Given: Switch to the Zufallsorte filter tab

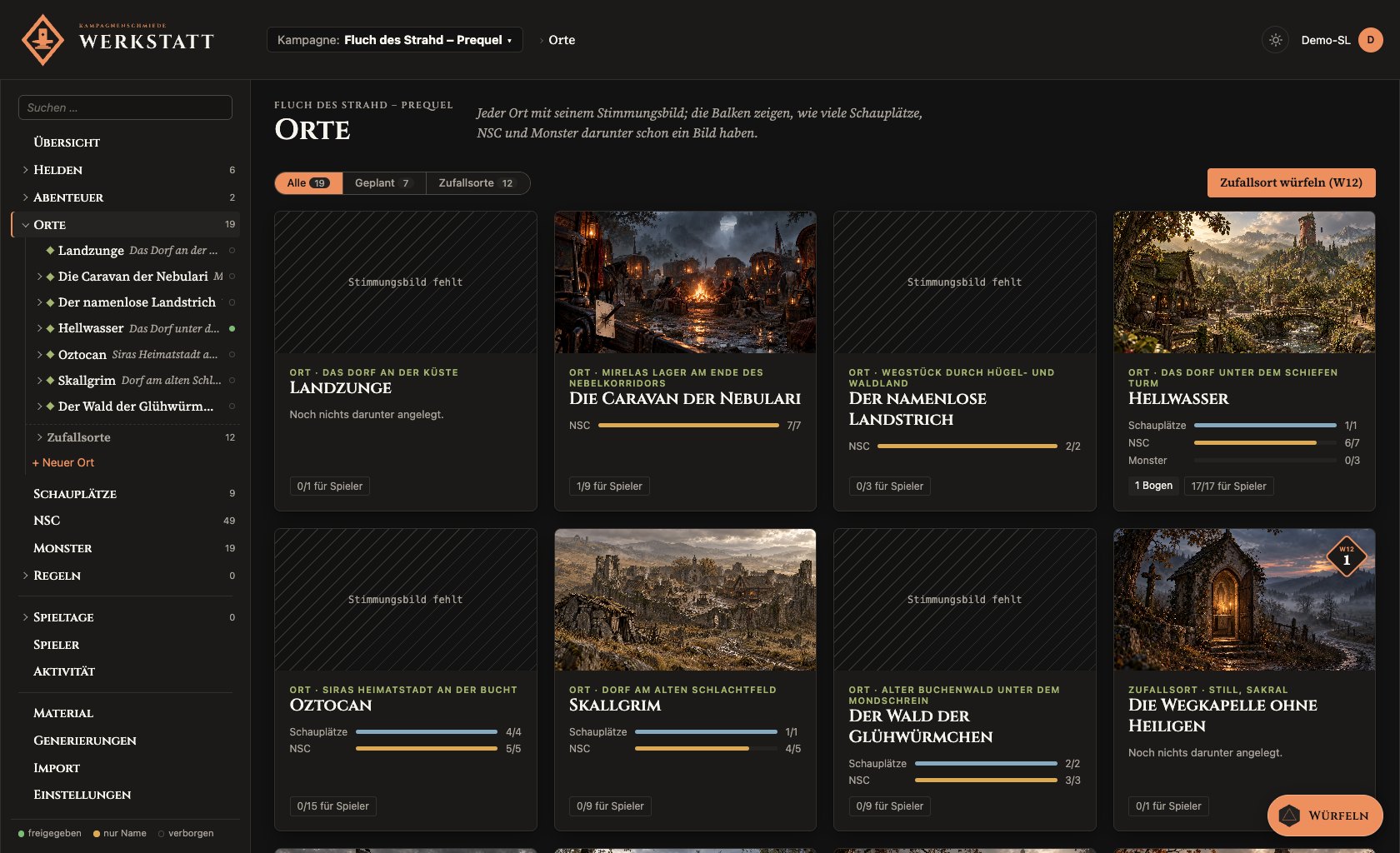Looking at the screenshot, I should pyautogui.click(x=477, y=183).
